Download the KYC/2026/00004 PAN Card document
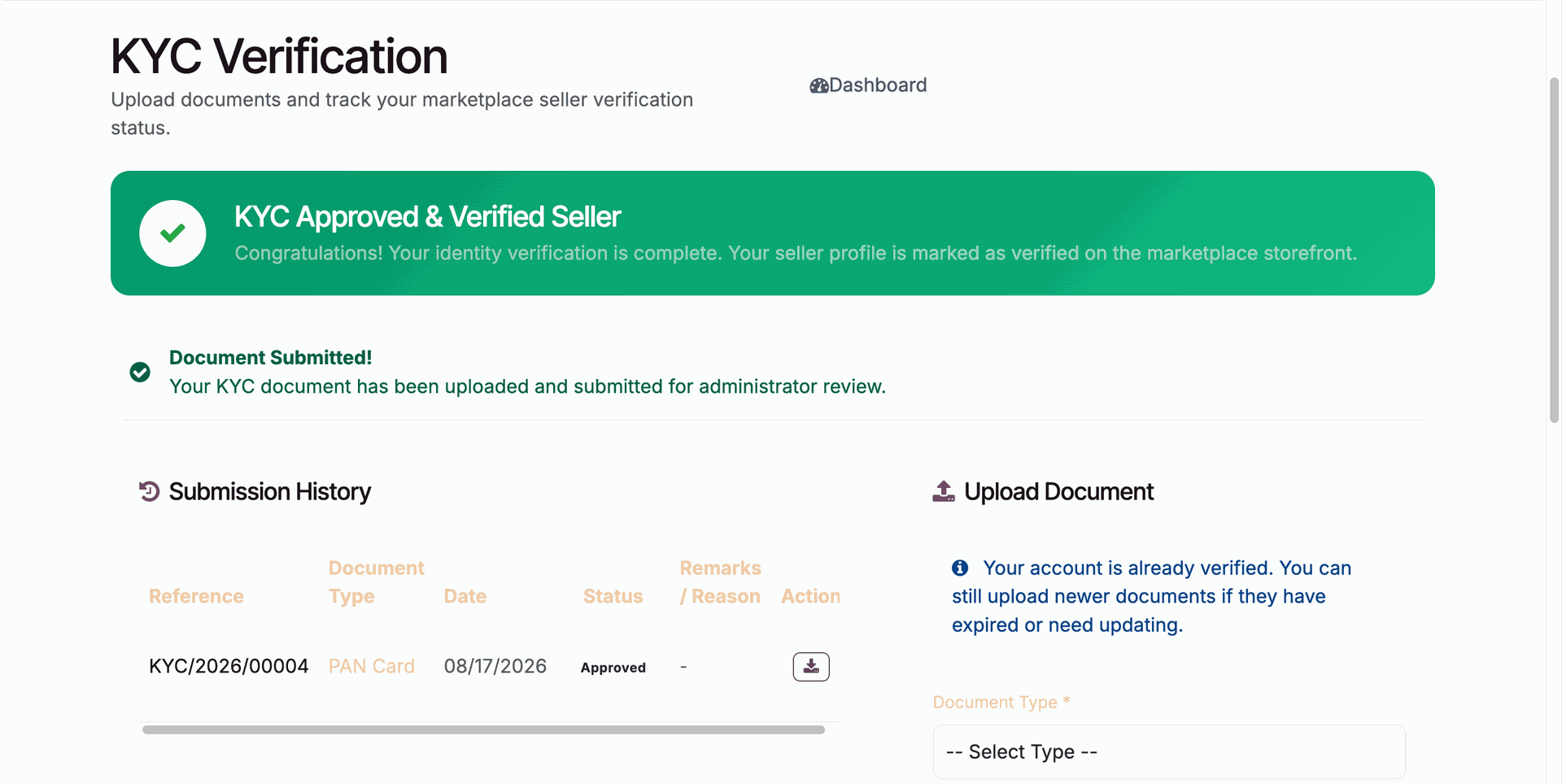Screen dimensions: 1562x784 pos(811,667)
